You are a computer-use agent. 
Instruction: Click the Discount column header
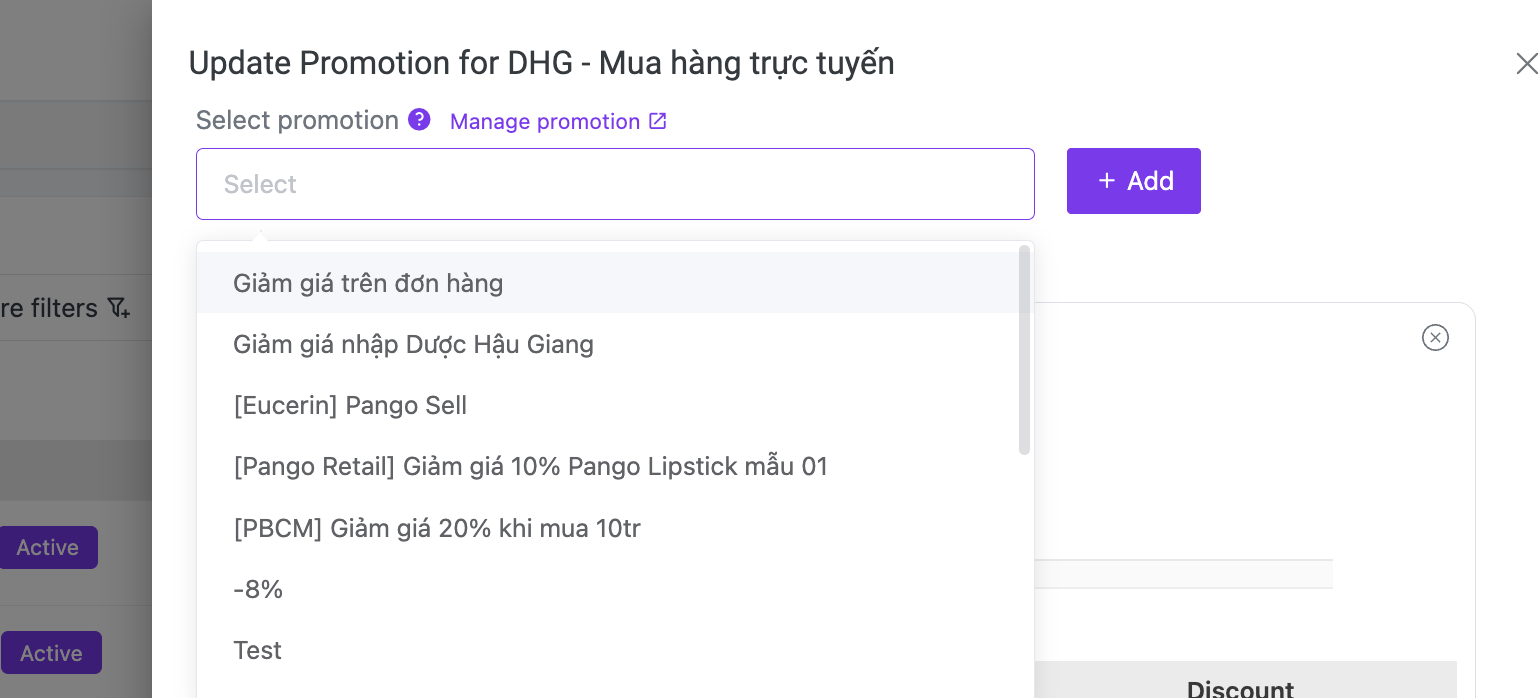coord(1240,688)
